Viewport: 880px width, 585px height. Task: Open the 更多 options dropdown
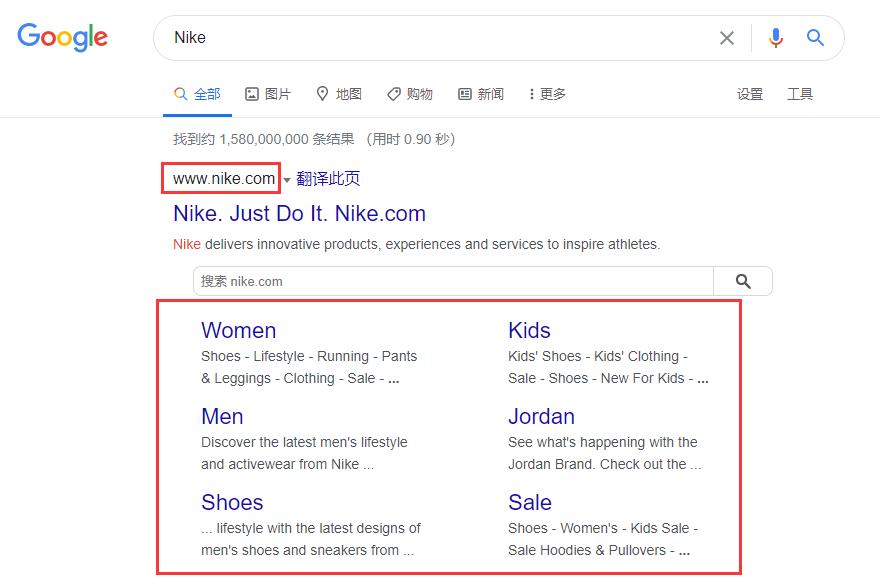(546, 93)
